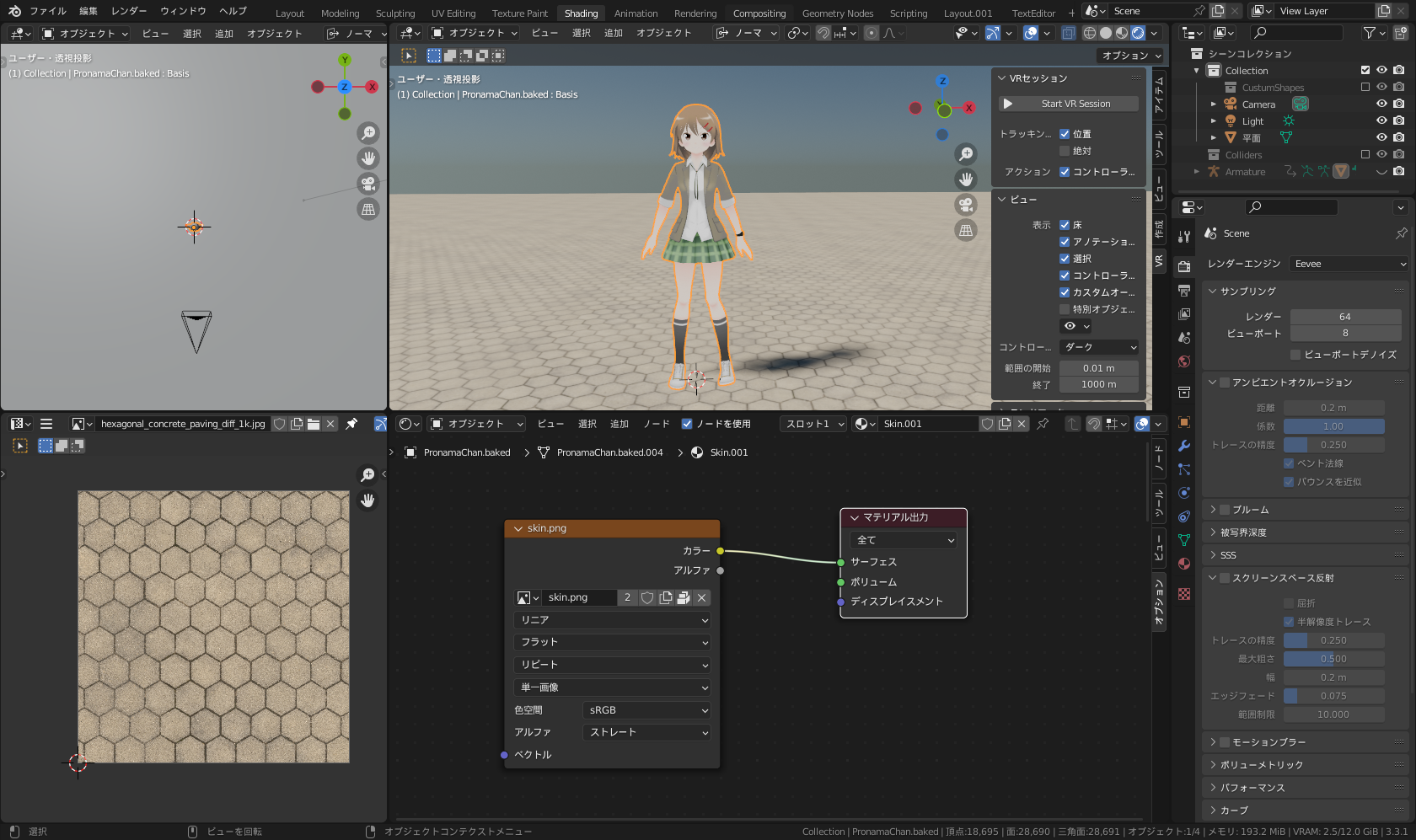Click the zoom magnifier gizmo in the left viewport
The height and width of the screenshot is (840, 1416).
368,132
